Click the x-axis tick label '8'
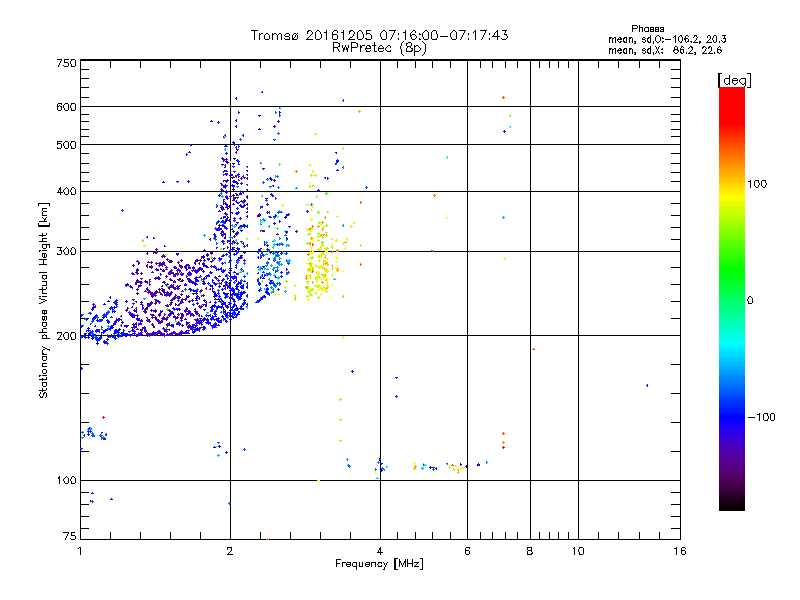The height and width of the screenshot is (600, 800). point(530,551)
